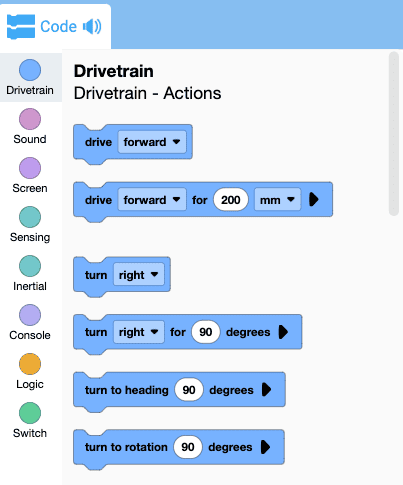Open the mm units dropdown
This screenshot has height=485, width=403.
[277, 200]
